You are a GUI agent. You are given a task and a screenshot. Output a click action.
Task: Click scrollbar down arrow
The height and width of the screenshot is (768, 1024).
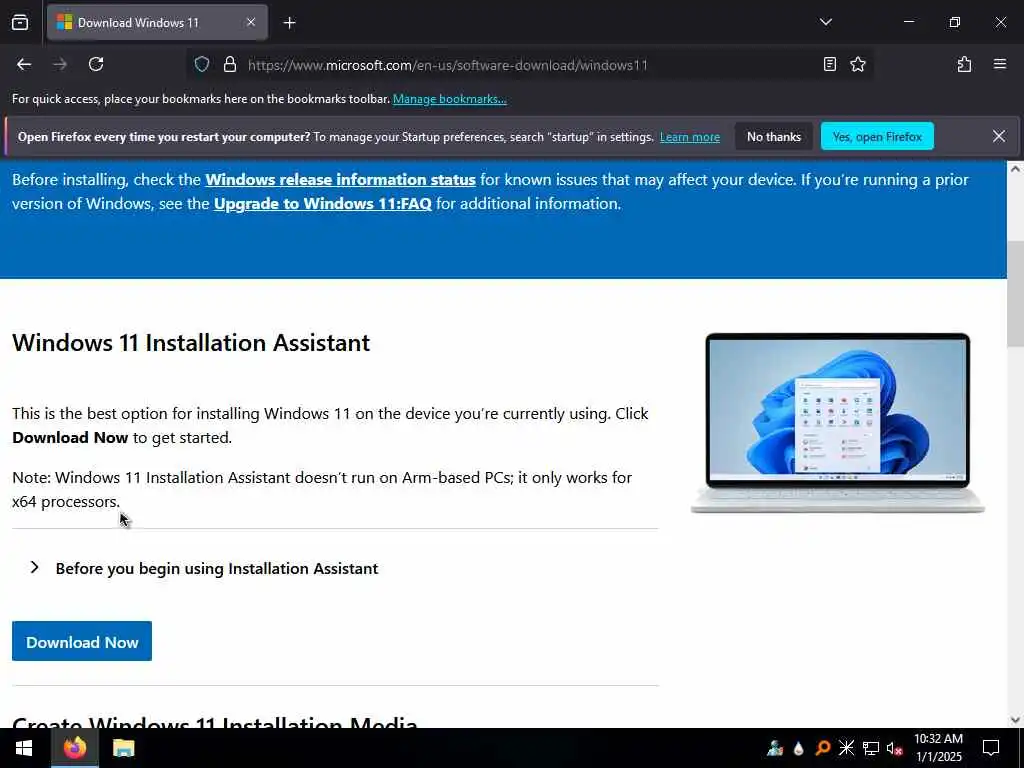(x=1015, y=720)
